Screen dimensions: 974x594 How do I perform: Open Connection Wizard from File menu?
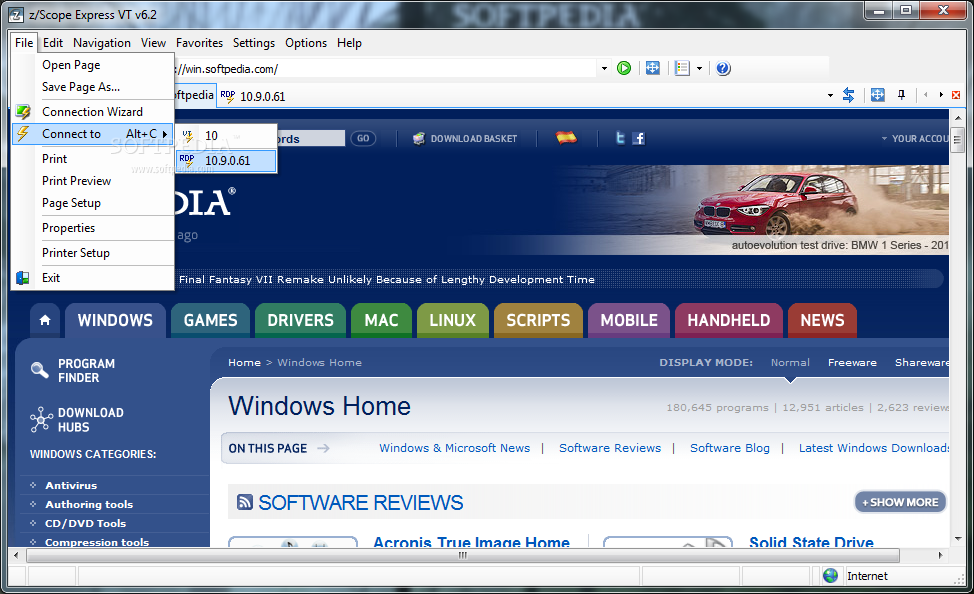92,112
